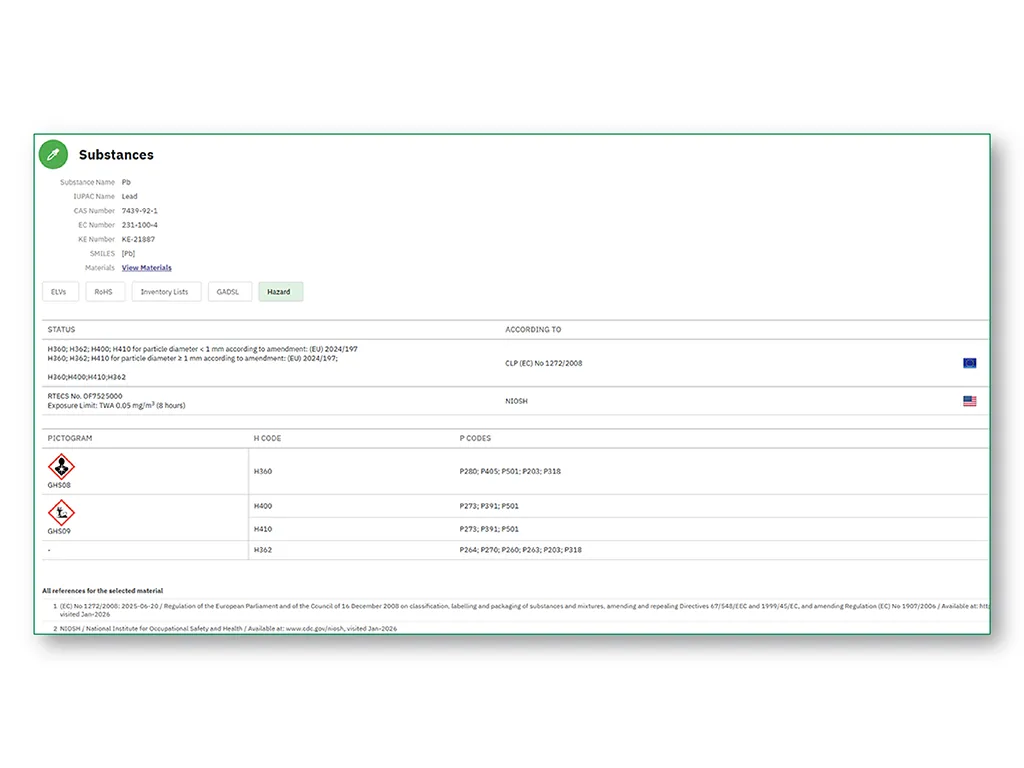Click the ACCORDING TO column header
The height and width of the screenshot is (768, 1024).
(533, 330)
